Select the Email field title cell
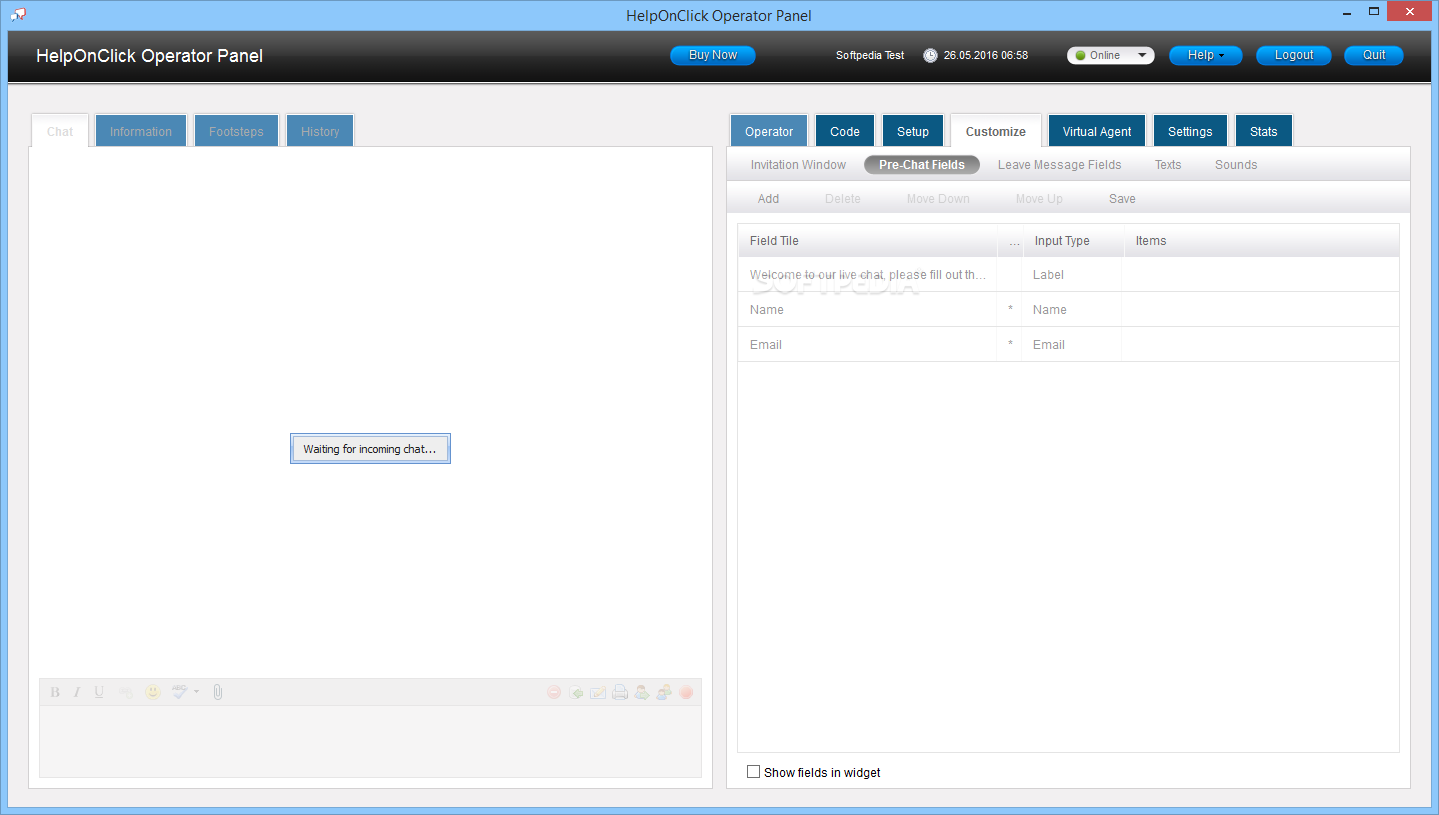The width and height of the screenshot is (1439, 815). (867, 345)
